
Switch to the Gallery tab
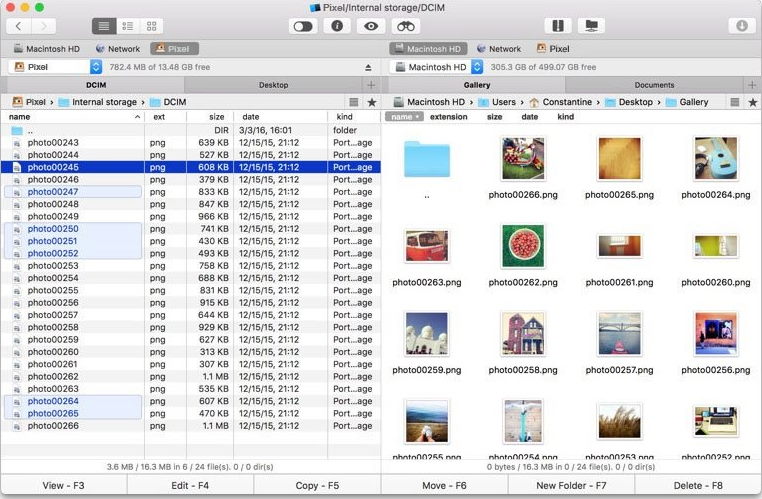coord(477,85)
